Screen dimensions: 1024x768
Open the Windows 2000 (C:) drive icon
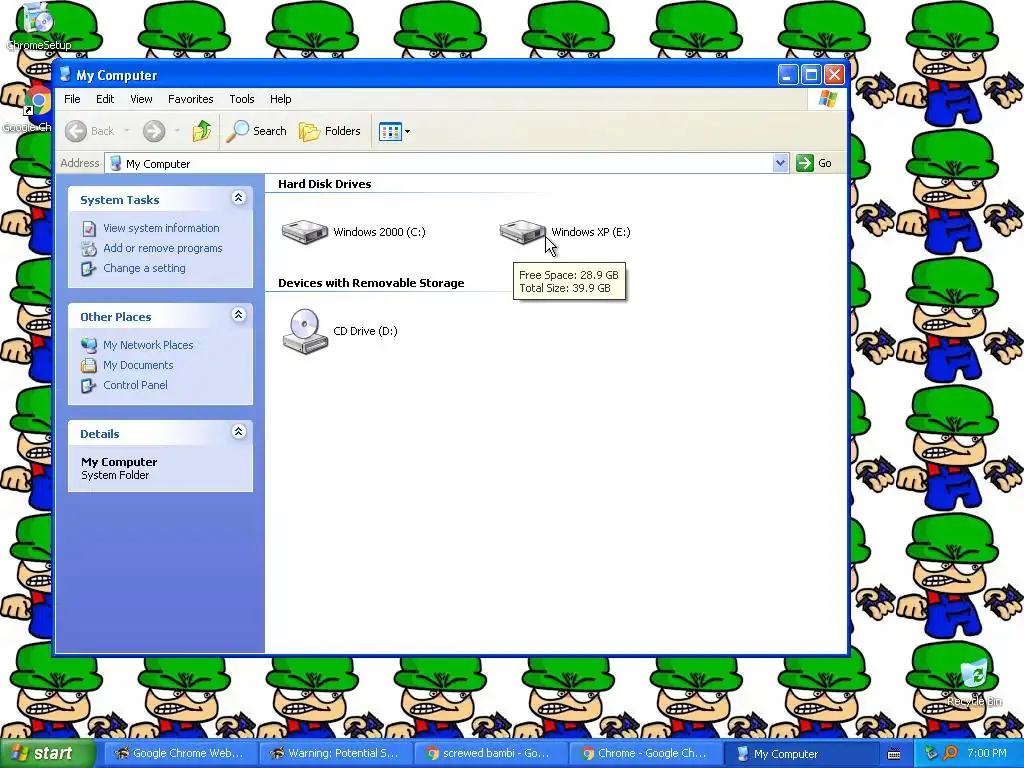pos(304,232)
